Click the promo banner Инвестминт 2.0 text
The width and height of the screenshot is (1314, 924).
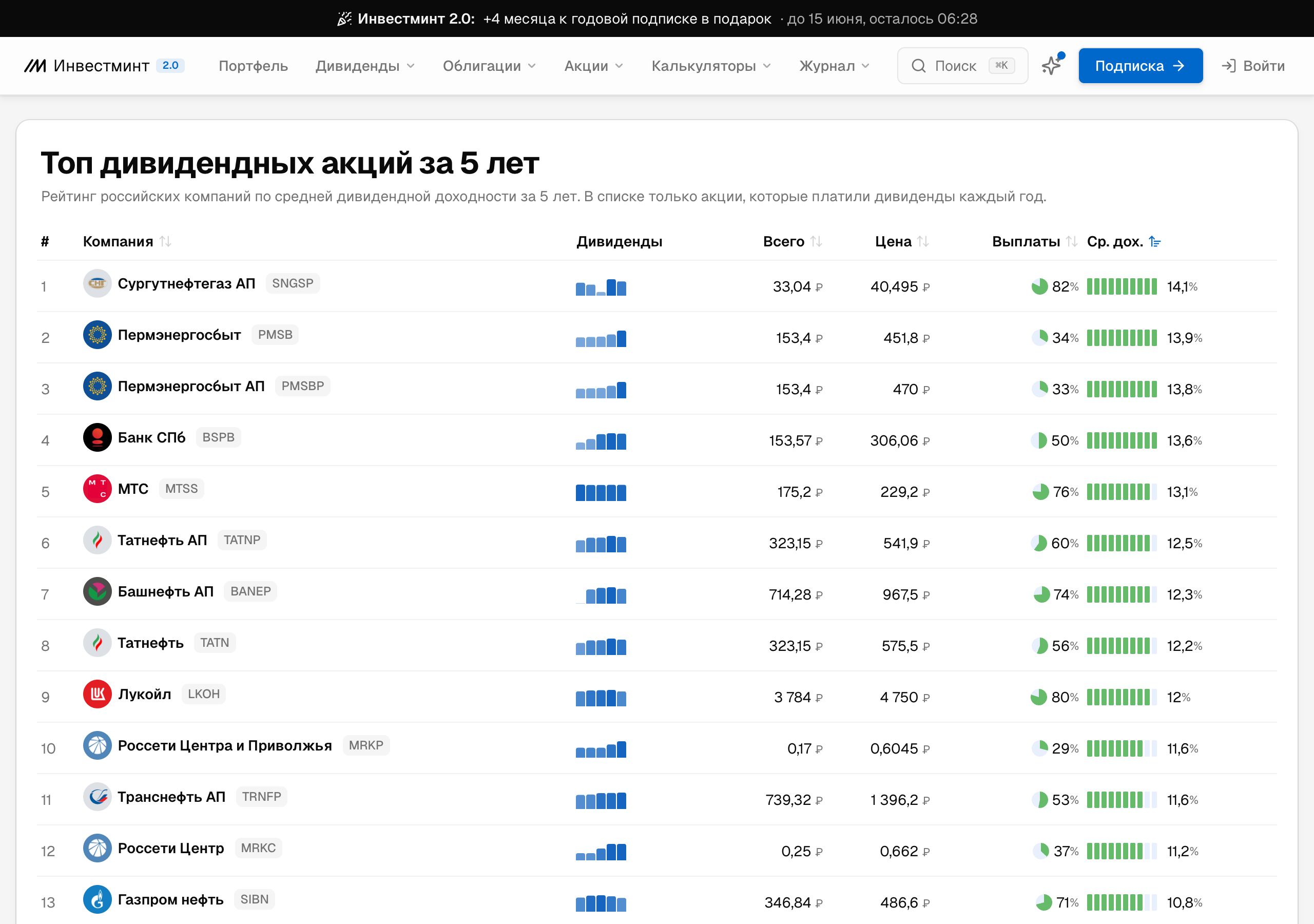pyautogui.click(x=416, y=19)
